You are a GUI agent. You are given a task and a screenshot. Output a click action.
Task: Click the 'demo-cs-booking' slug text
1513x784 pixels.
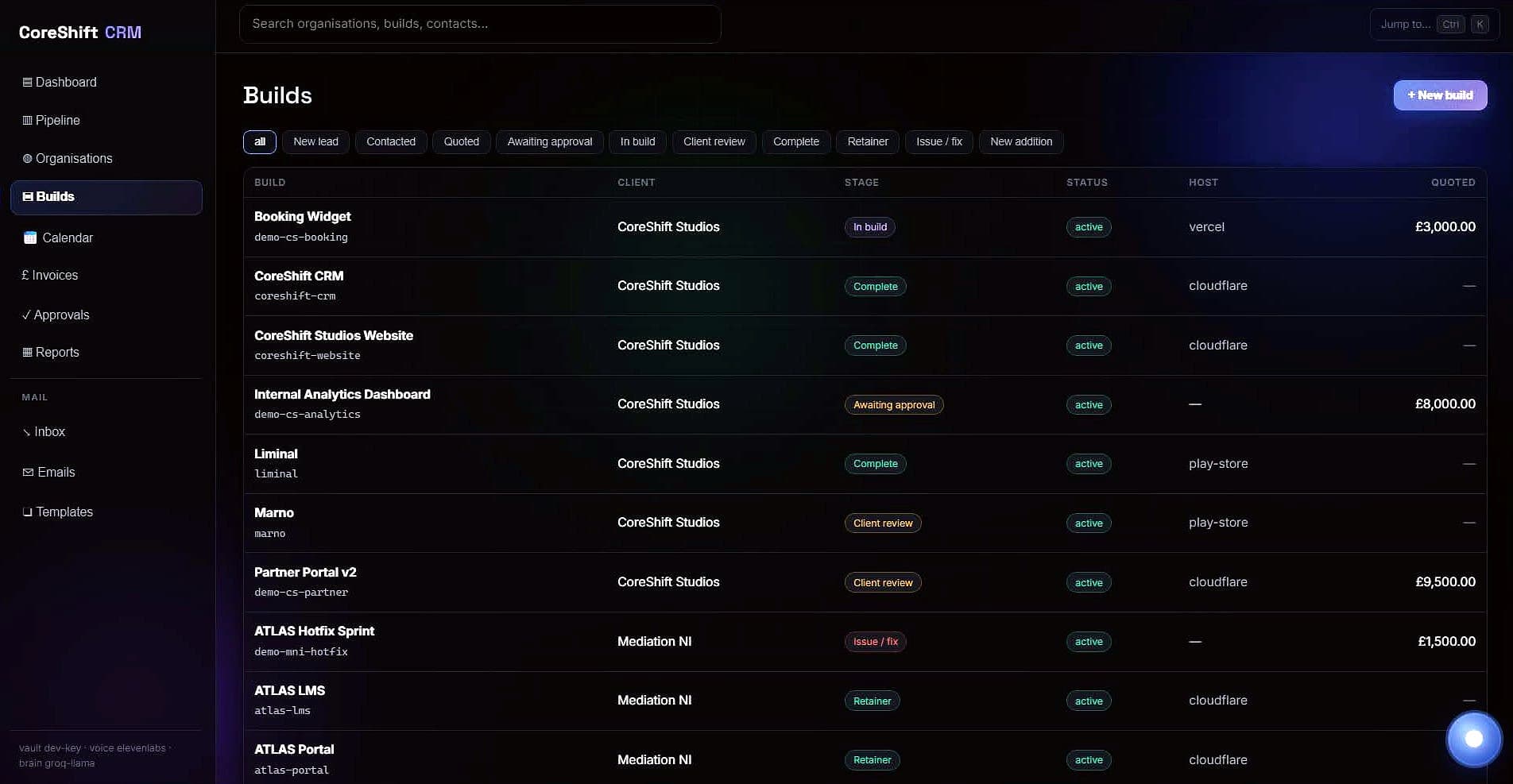301,238
